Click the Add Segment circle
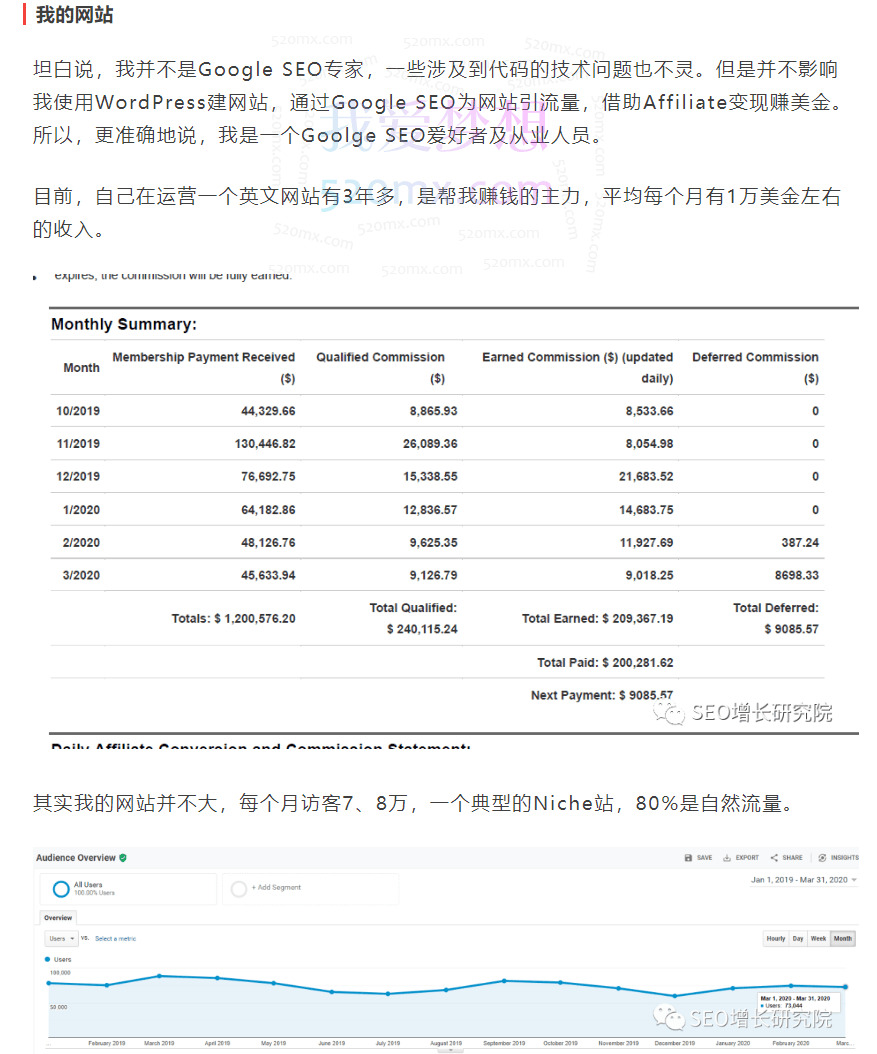Image resolution: width=877 pixels, height=1054 pixels. (239, 888)
